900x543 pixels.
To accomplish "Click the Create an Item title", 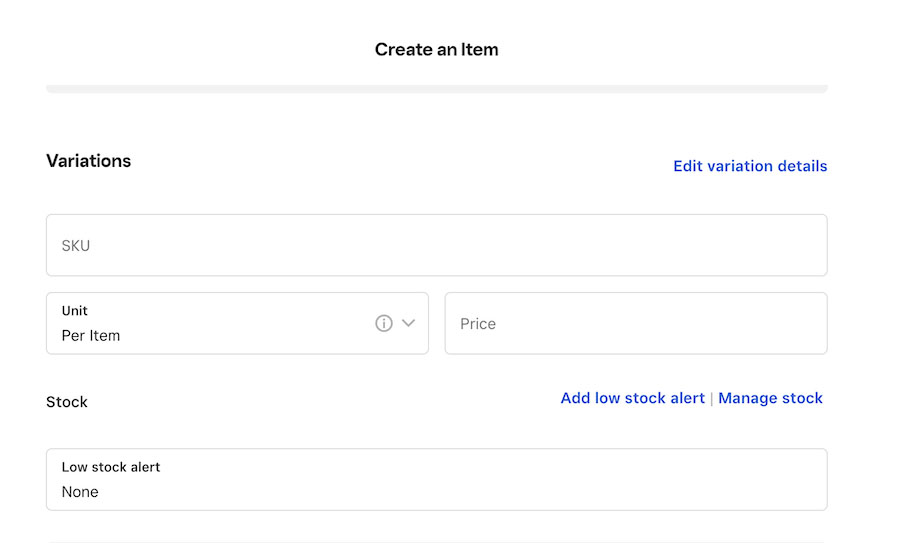I will (x=436, y=49).
